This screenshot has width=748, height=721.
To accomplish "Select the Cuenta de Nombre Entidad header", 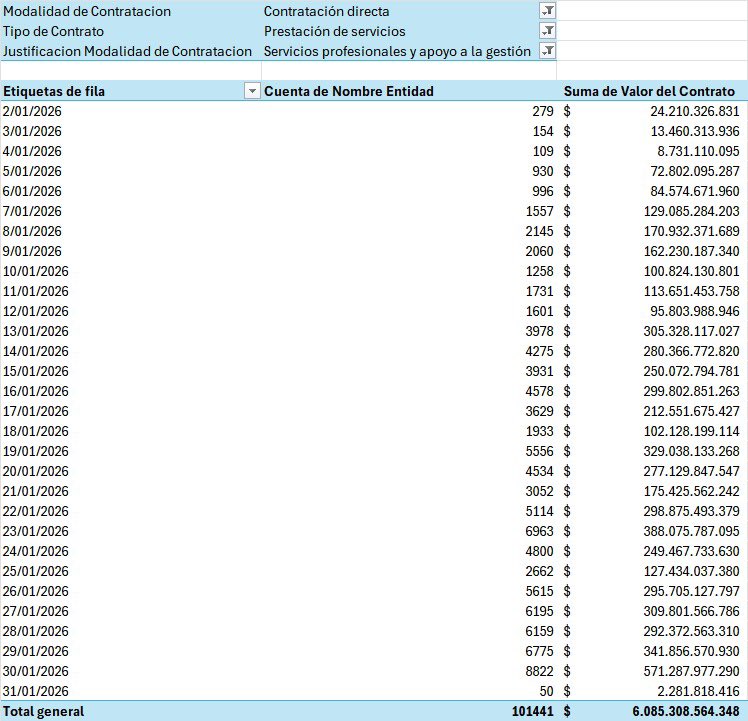I will click(x=349, y=91).
